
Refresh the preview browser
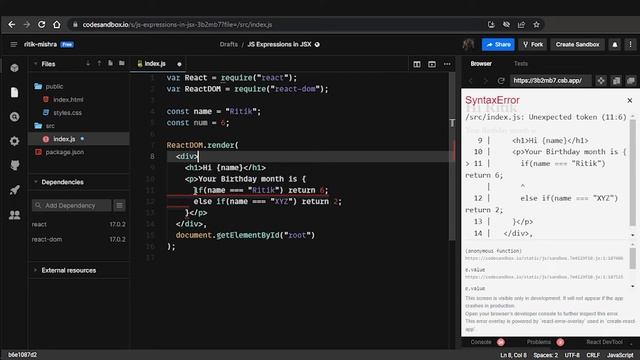(x=501, y=81)
